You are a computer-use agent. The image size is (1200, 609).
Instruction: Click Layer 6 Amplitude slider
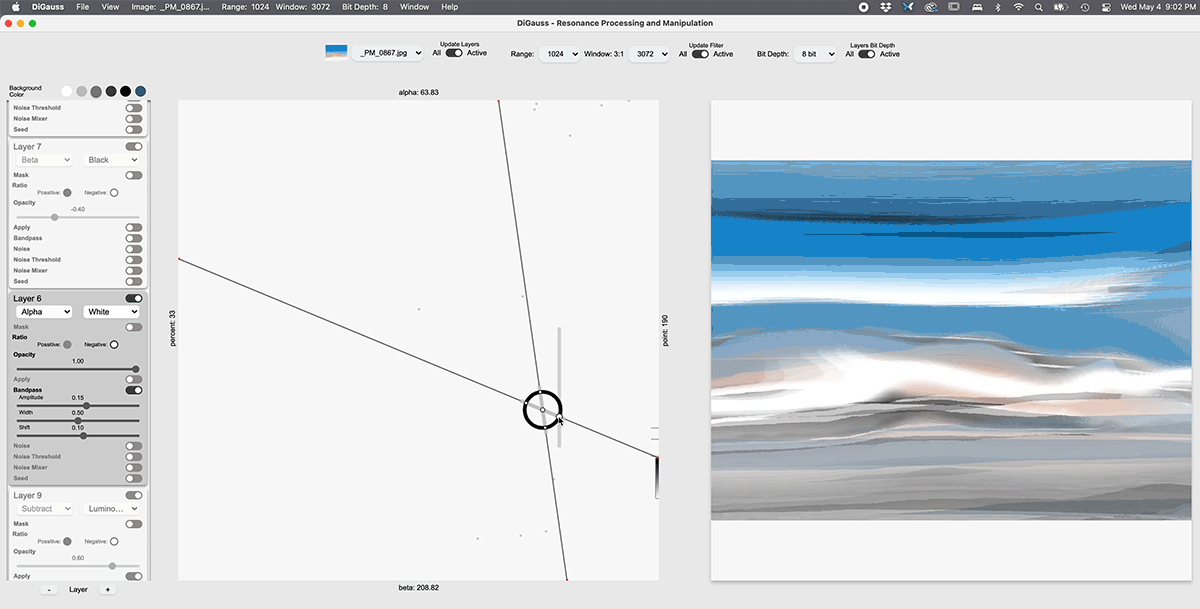coord(78,406)
